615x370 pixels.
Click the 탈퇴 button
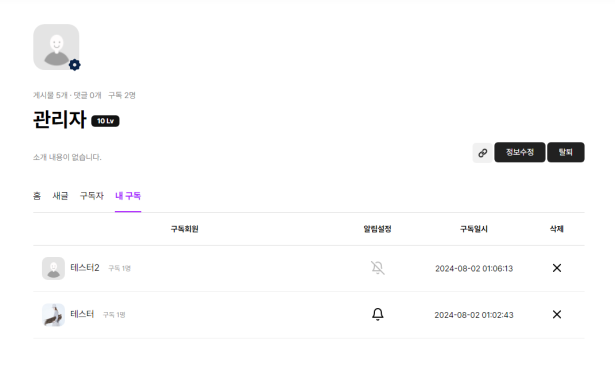pyautogui.click(x=566, y=152)
